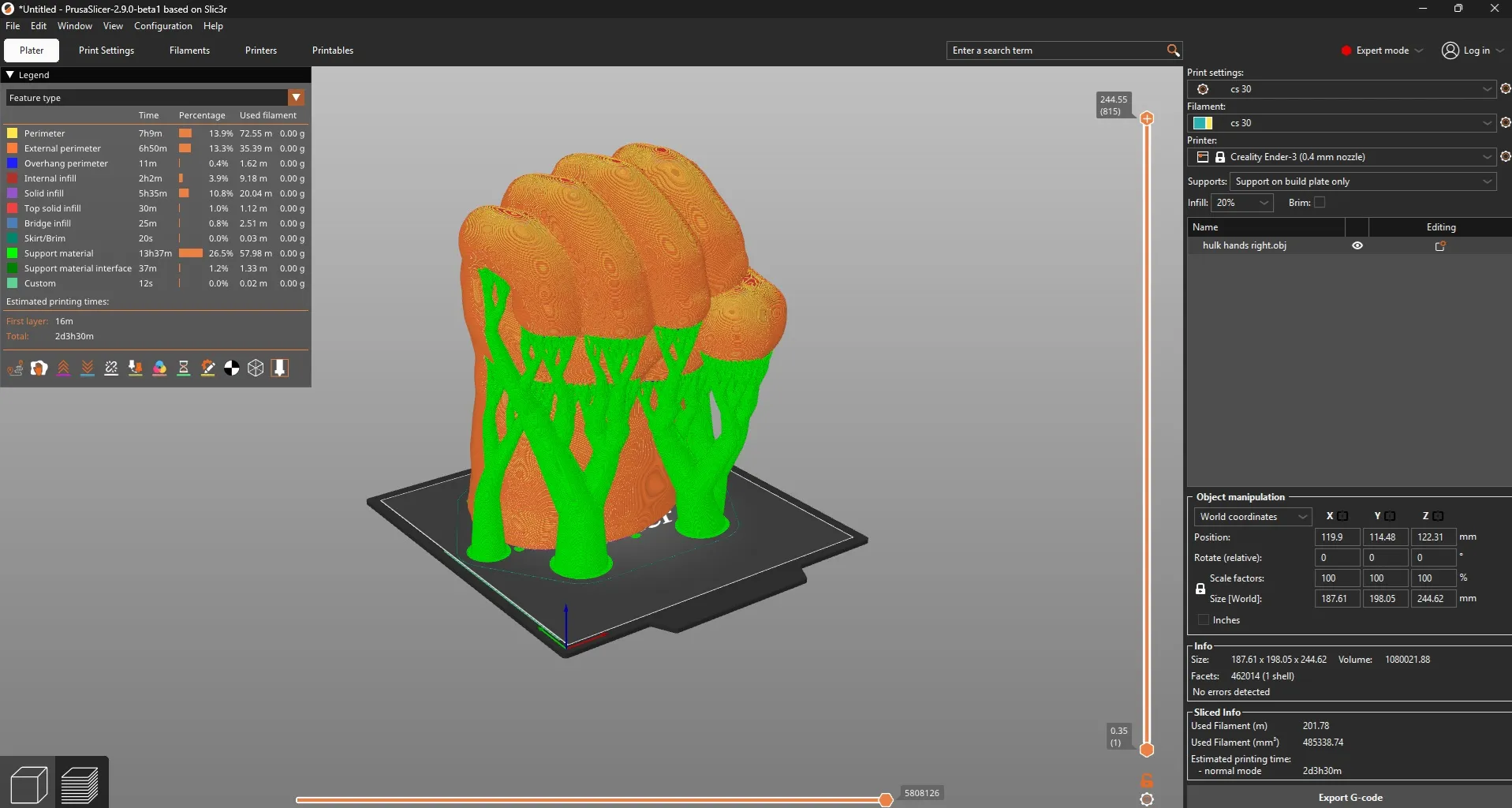Click the Export G-code button
This screenshot has width=1512, height=808.
point(1350,797)
